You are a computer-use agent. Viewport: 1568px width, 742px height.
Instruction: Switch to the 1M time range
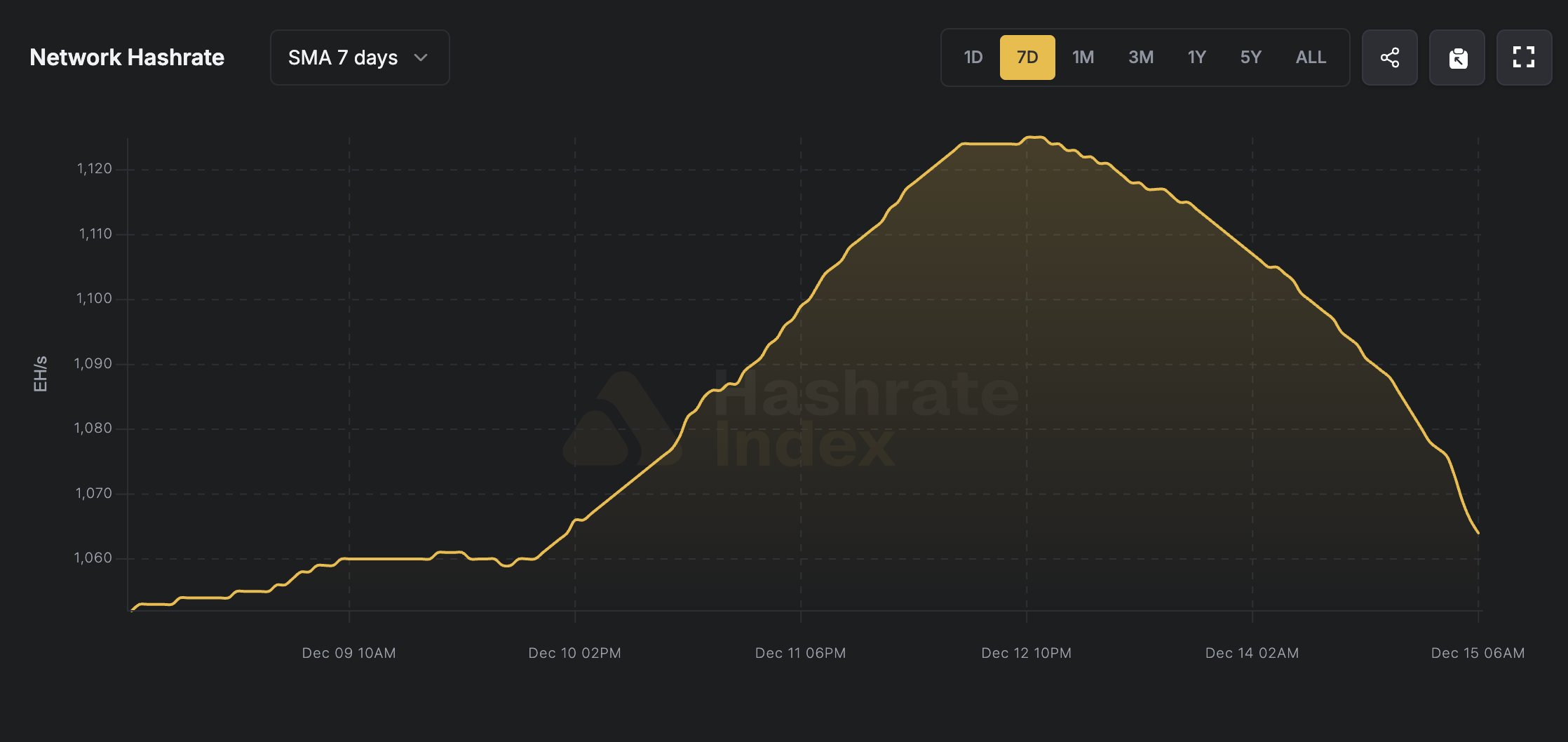click(1083, 58)
